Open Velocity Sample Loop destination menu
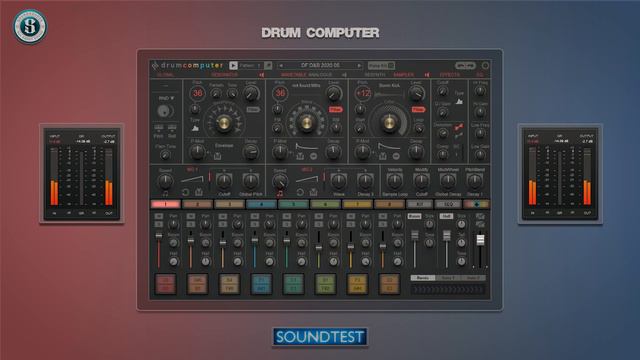This screenshot has height=360, width=640. (395, 194)
